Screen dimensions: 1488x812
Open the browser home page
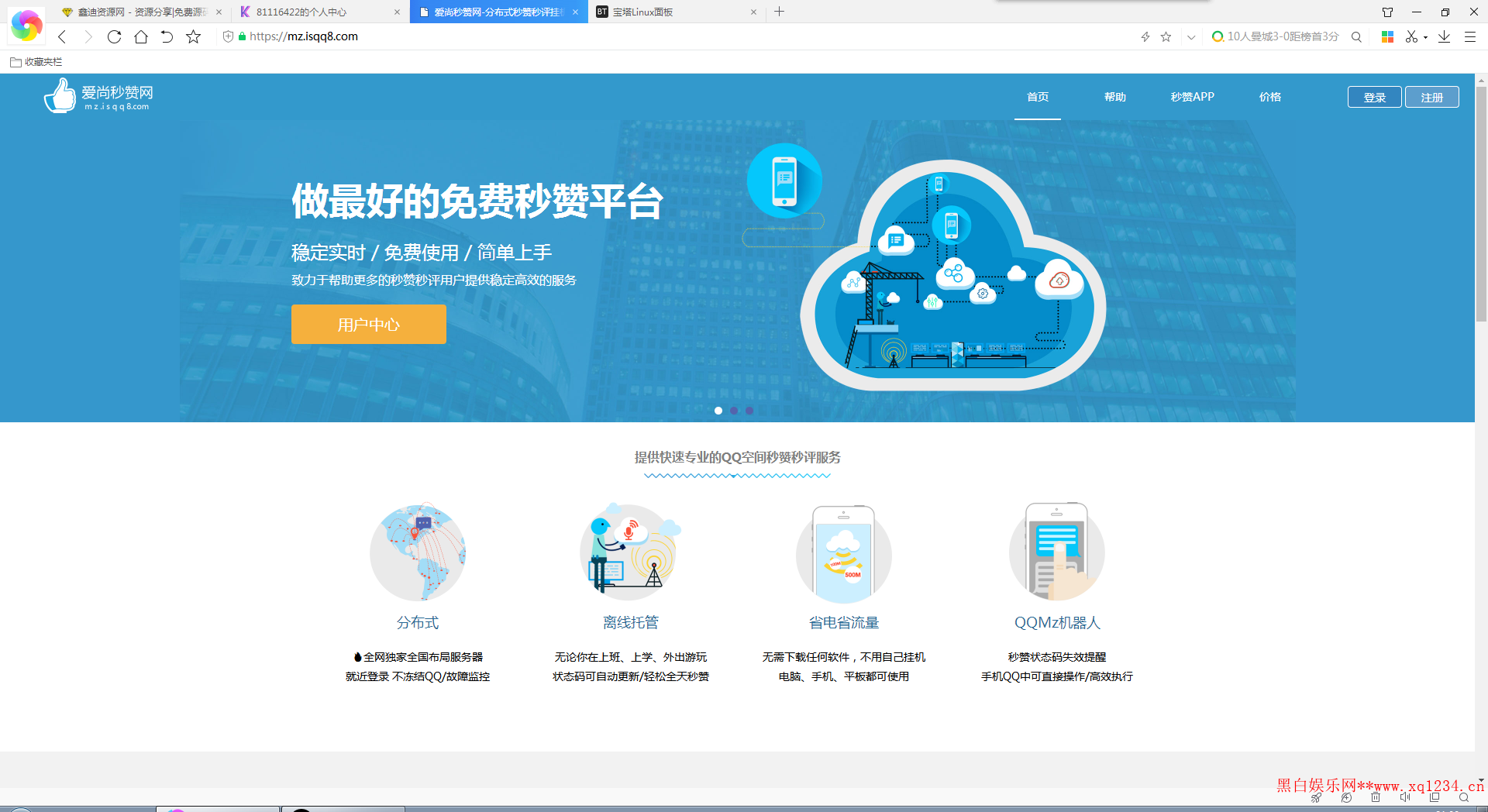[x=140, y=36]
